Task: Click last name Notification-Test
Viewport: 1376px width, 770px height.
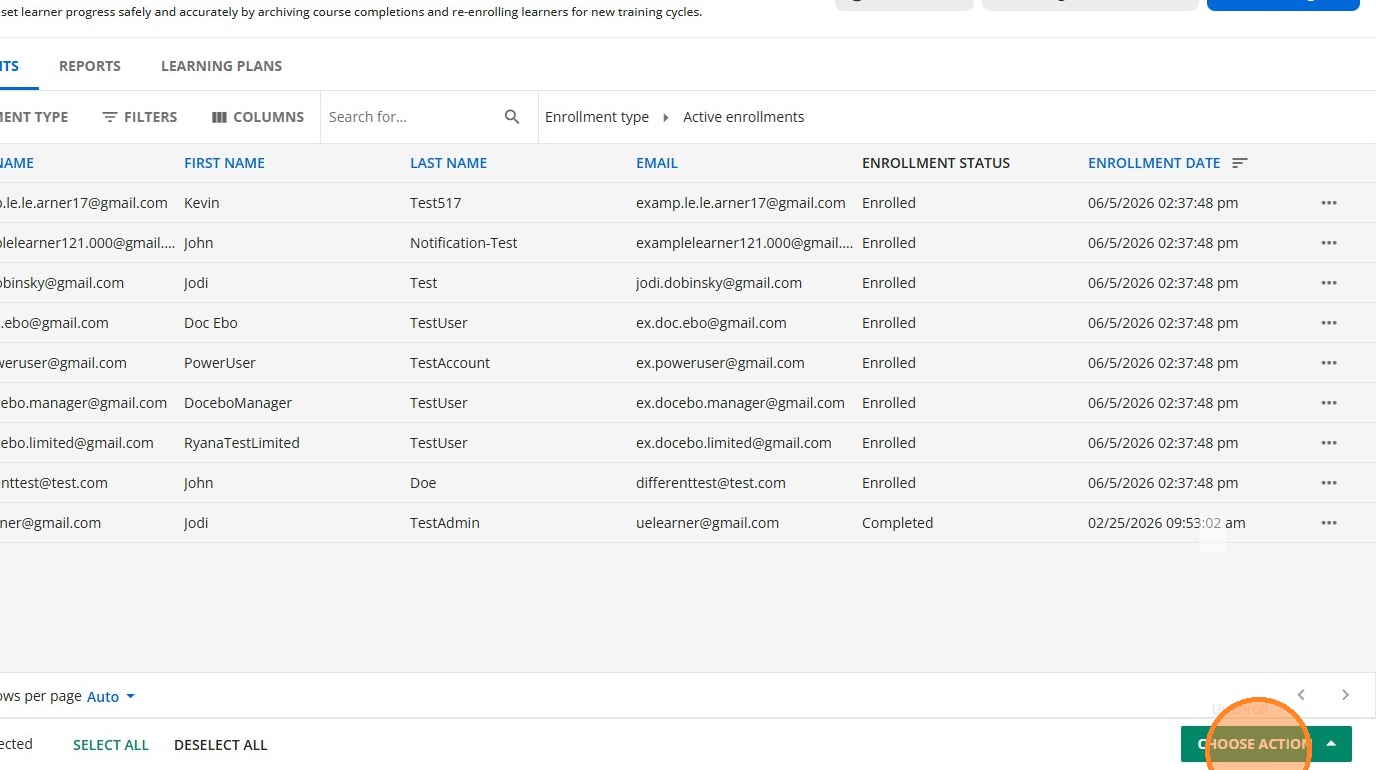Action: [x=464, y=243]
